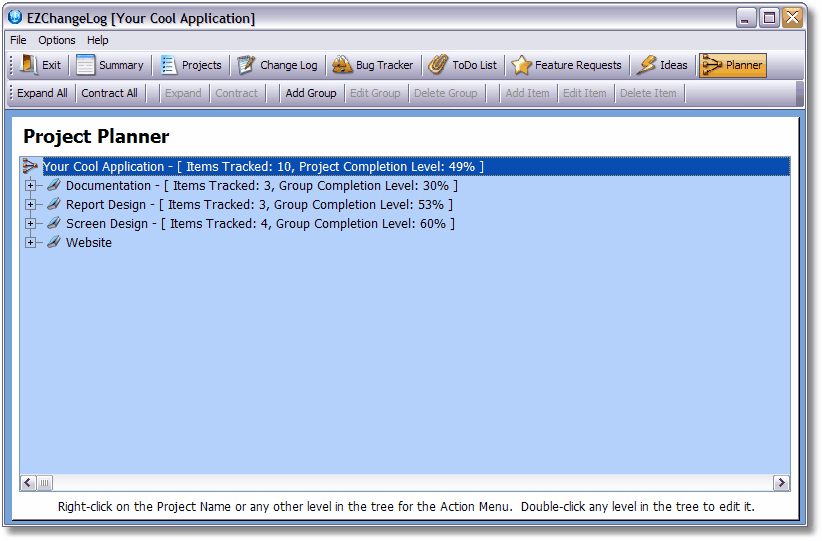Click the pencil icon next to Website

(x=53, y=242)
